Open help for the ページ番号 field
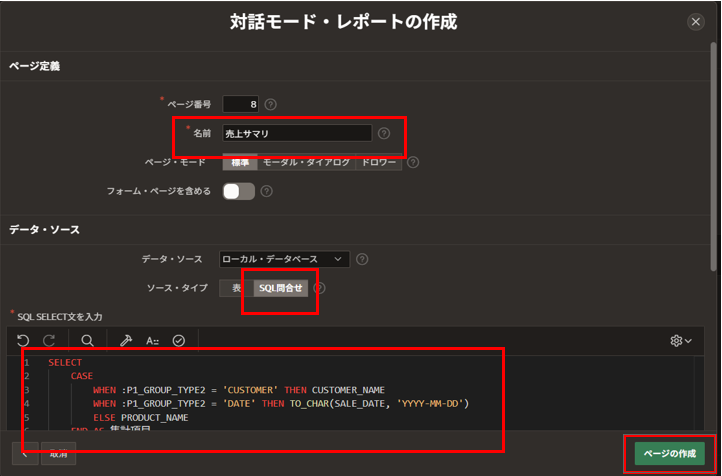The width and height of the screenshot is (722, 476). coord(271,104)
